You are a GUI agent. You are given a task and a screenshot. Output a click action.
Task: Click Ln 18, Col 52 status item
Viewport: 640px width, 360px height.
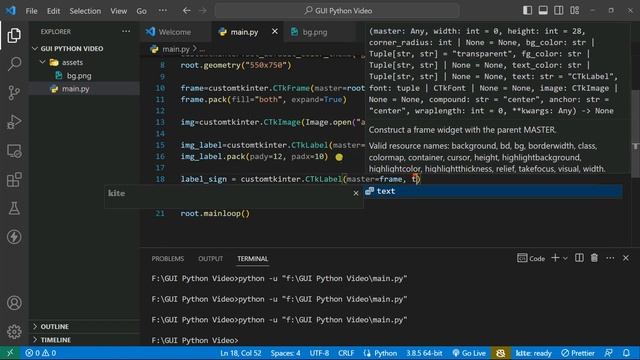240,353
